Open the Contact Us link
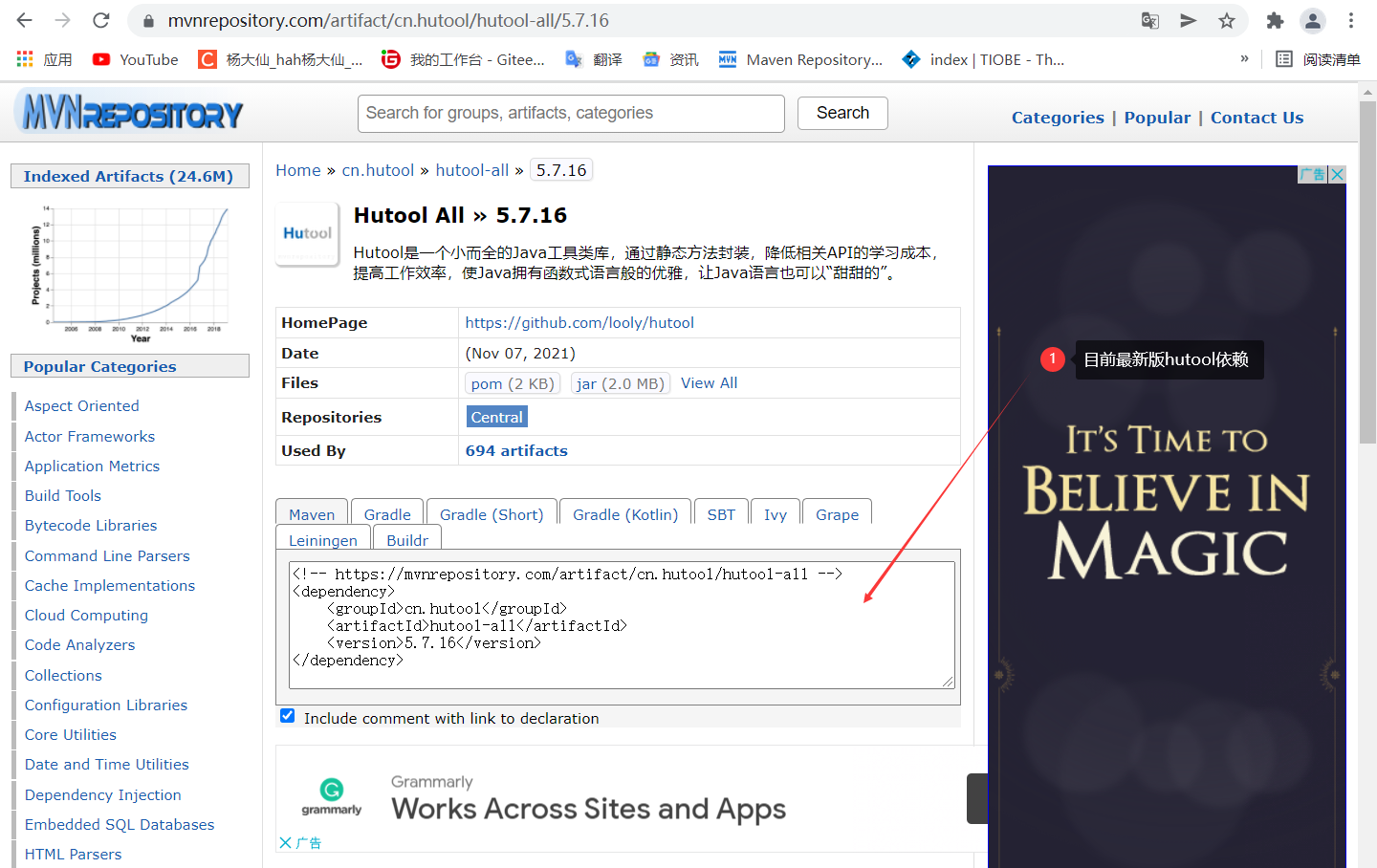The width and height of the screenshot is (1377, 868). click(x=1257, y=118)
